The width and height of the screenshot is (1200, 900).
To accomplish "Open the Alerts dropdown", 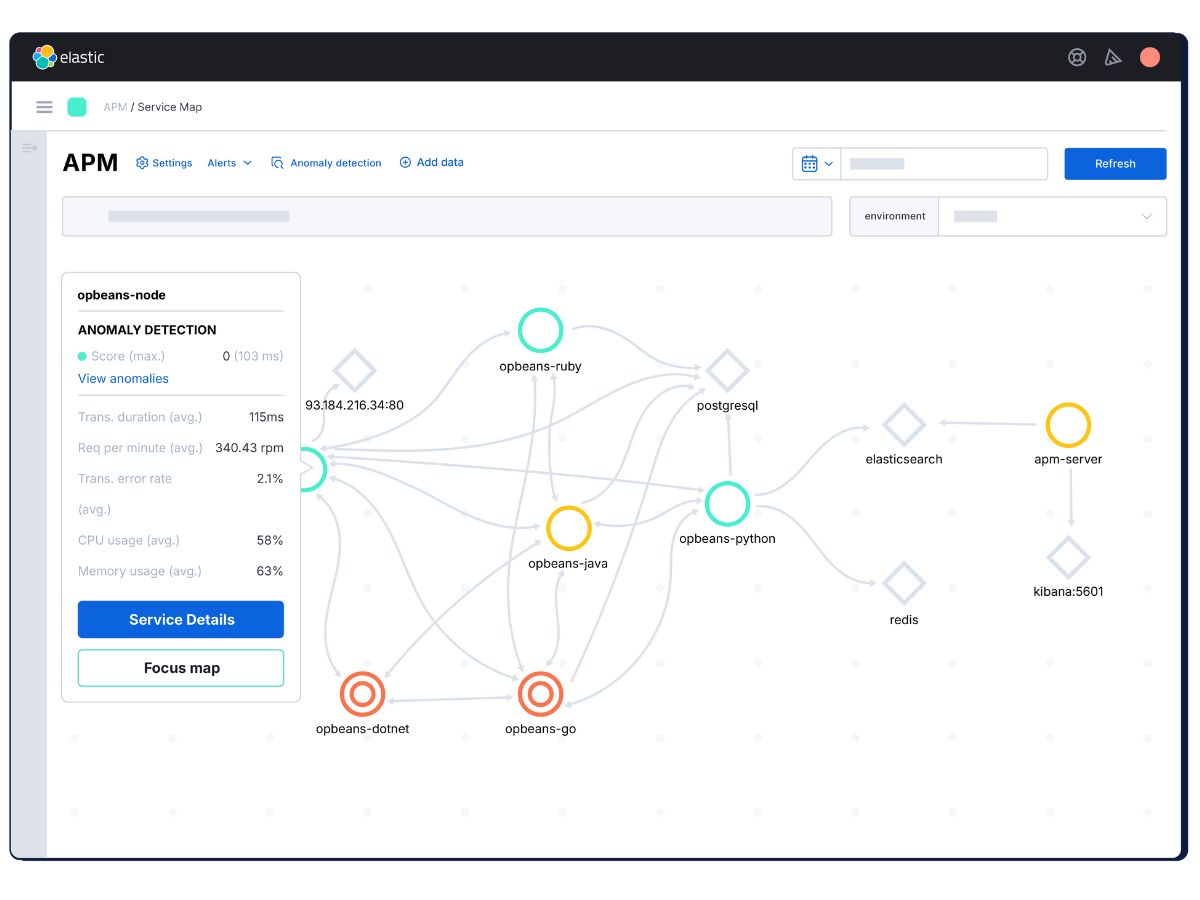I will (229, 163).
